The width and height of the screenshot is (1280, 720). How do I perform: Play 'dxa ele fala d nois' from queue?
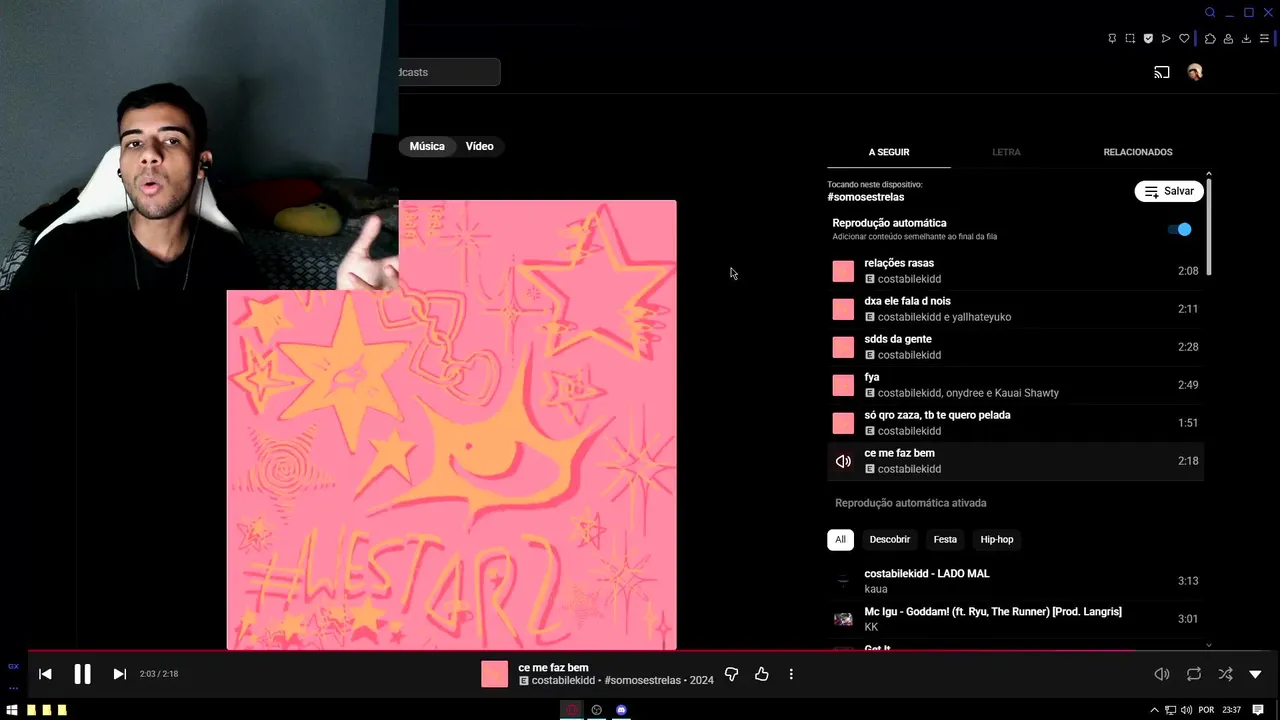[1015, 309]
